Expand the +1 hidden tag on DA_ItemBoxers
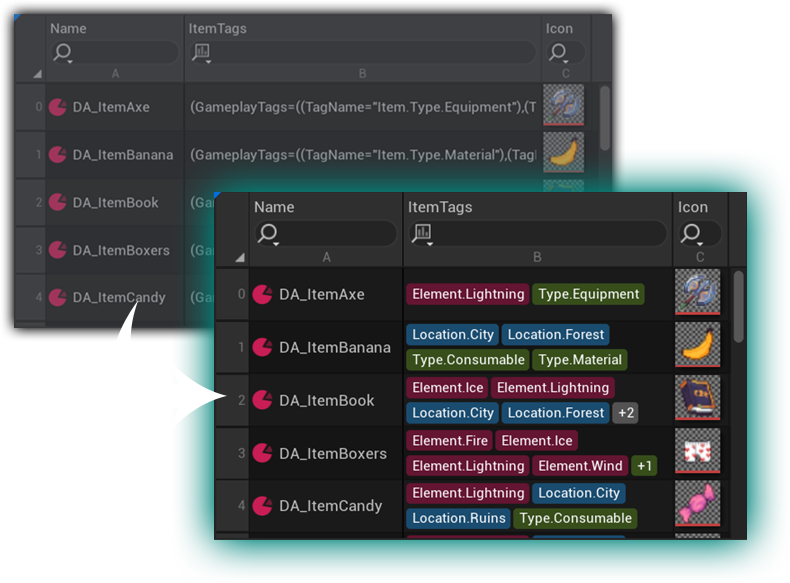 tap(645, 466)
